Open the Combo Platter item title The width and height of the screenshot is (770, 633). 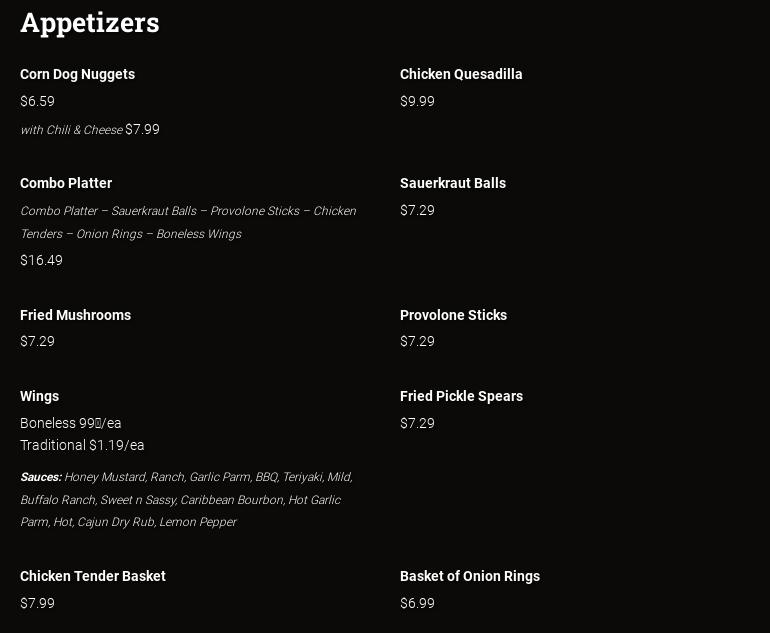click(66, 184)
